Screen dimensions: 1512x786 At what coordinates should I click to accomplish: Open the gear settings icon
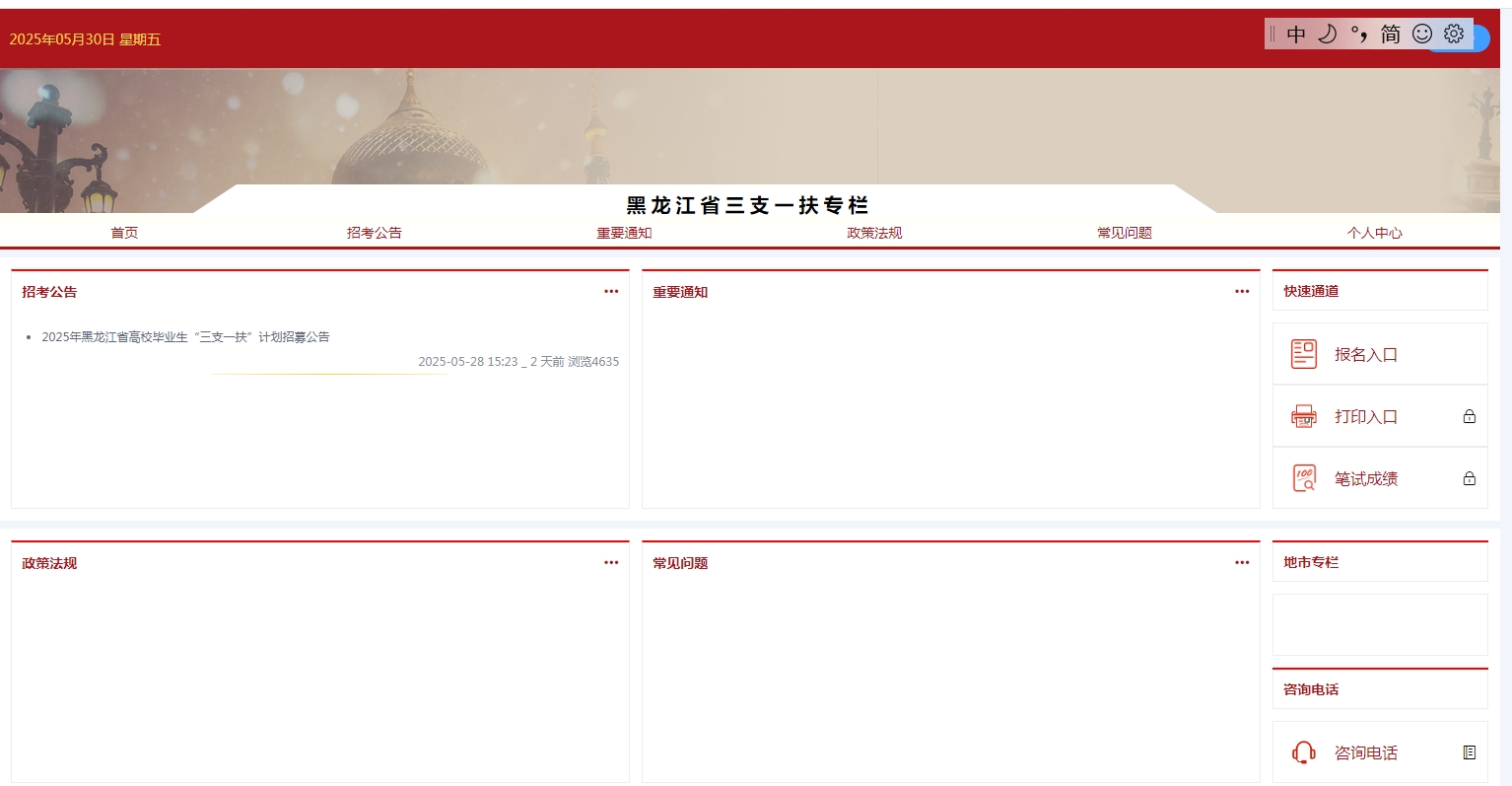pos(1454,33)
